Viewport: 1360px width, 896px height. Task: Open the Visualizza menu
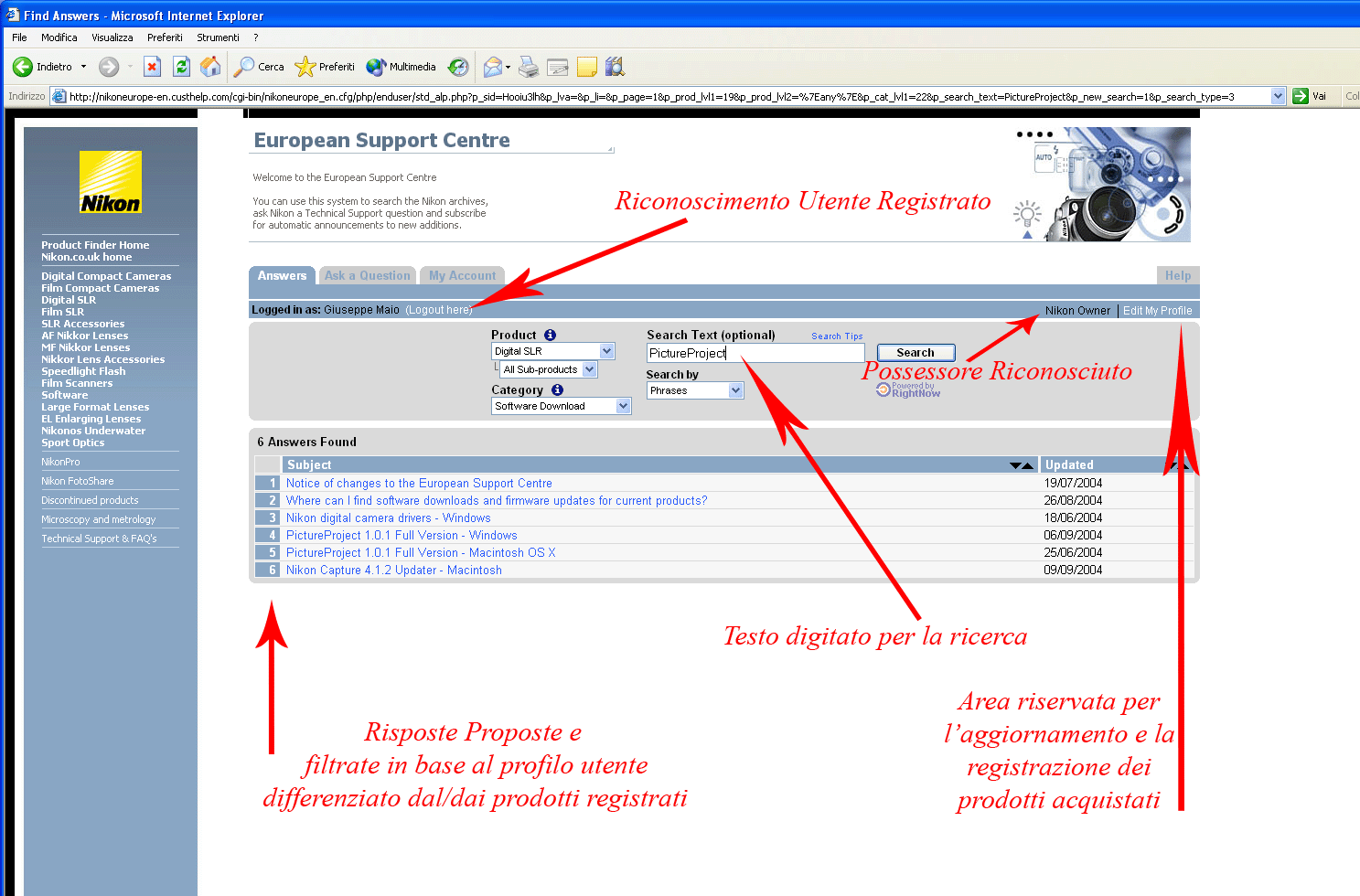pos(112,37)
